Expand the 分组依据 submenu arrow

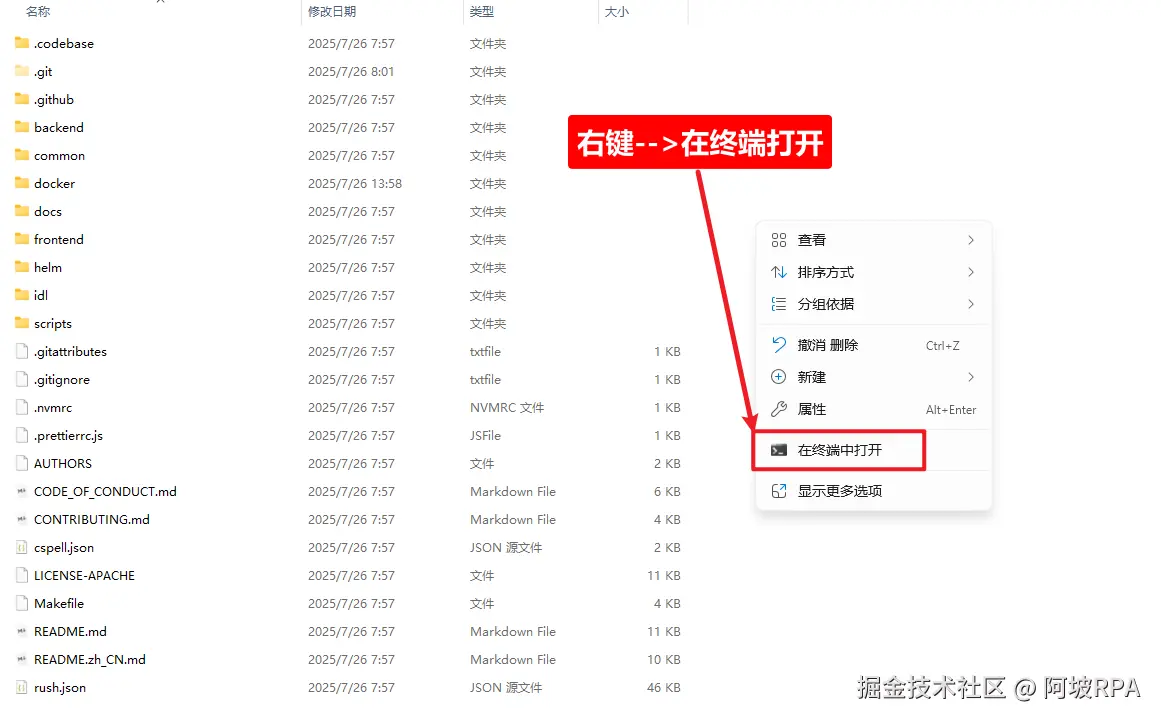tap(971, 304)
